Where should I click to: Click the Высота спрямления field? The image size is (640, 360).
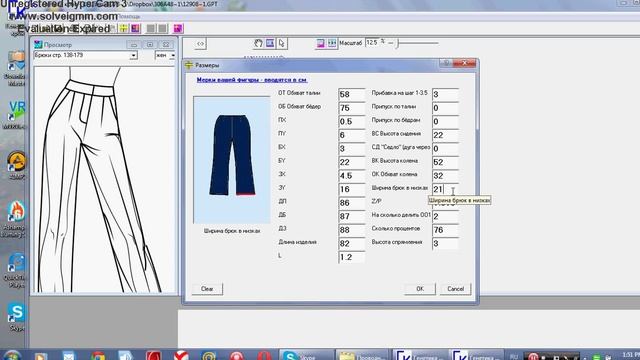point(445,243)
